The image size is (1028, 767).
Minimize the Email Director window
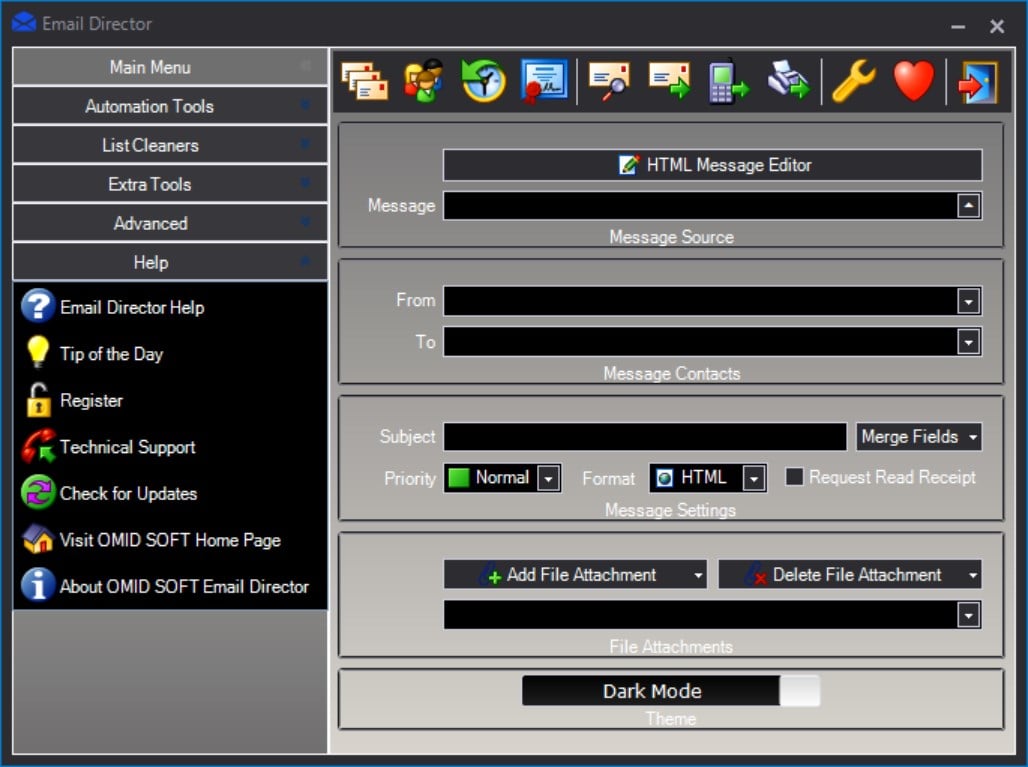click(958, 26)
